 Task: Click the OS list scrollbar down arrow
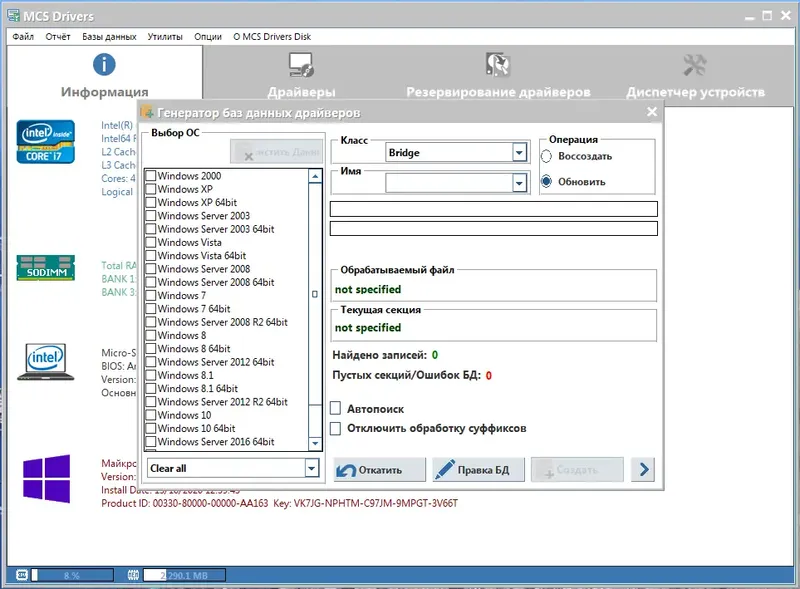click(315, 444)
